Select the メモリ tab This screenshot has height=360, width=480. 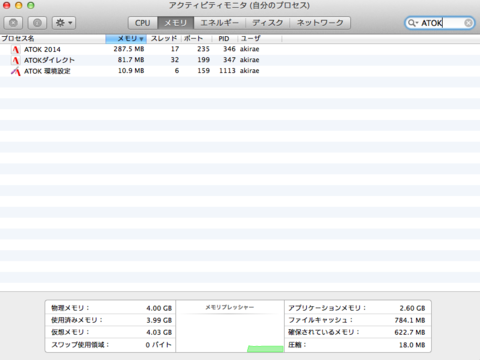[x=176, y=23]
